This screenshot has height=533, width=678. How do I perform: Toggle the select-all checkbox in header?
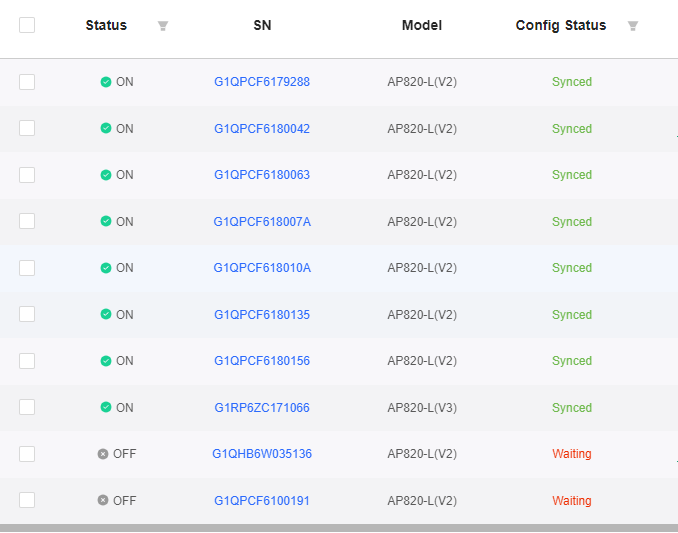click(x=27, y=25)
